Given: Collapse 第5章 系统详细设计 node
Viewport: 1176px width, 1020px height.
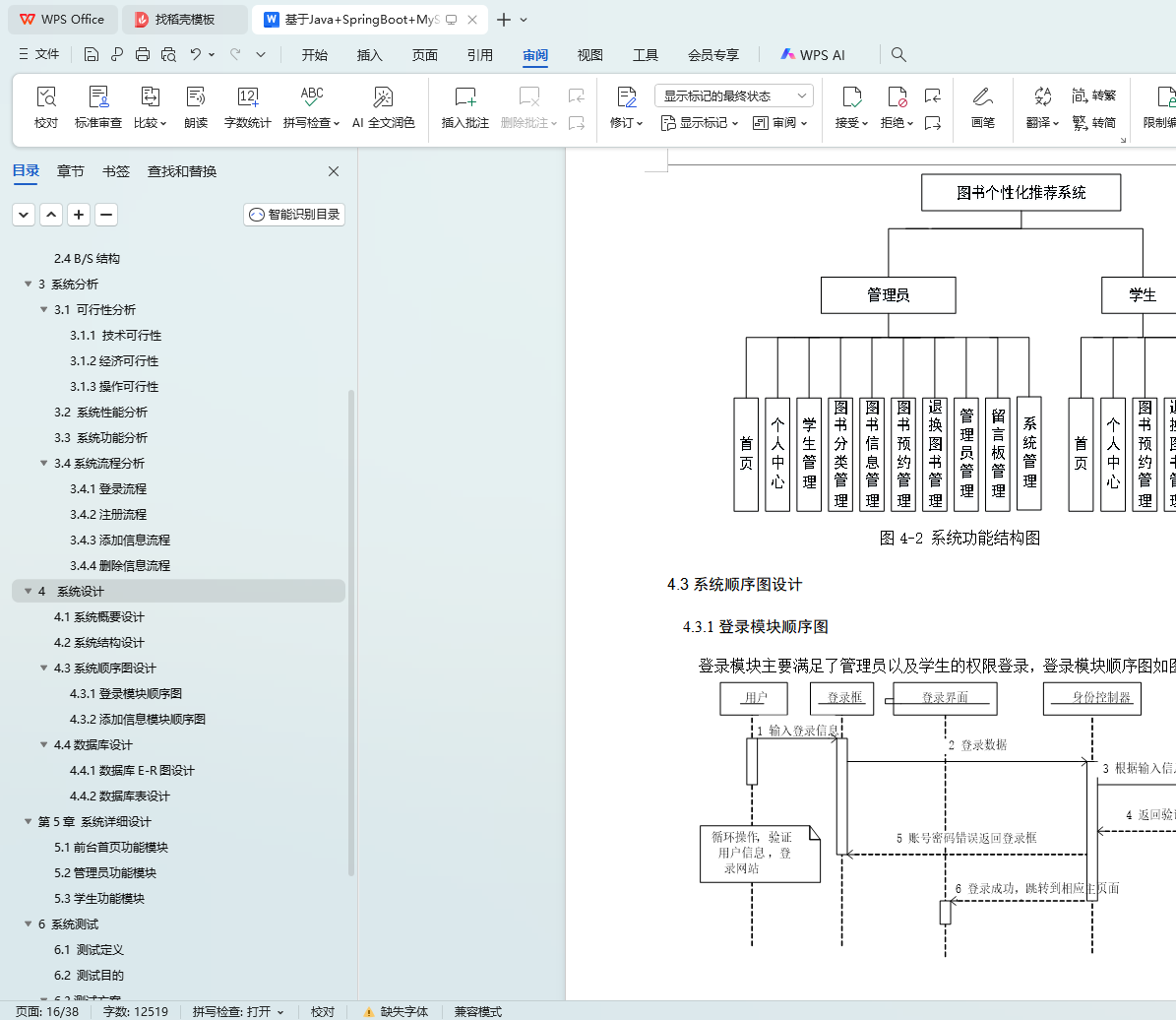Looking at the screenshot, I should pos(28,821).
